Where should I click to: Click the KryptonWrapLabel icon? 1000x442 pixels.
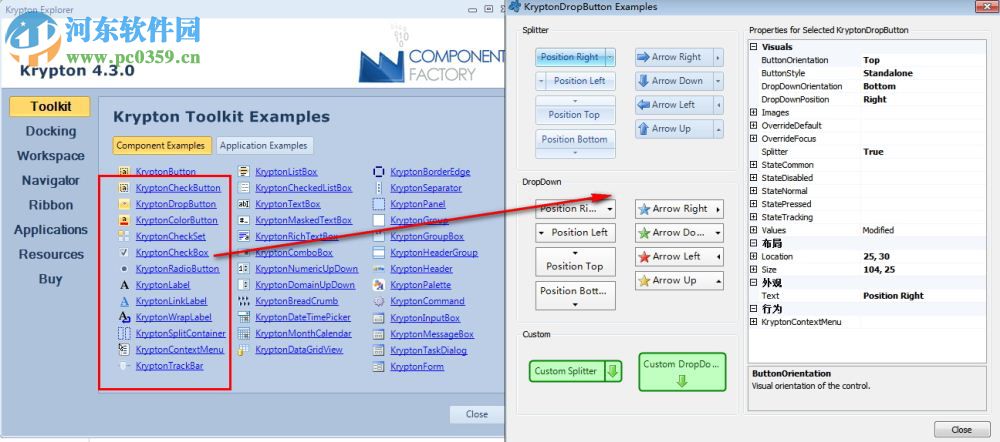point(124,317)
